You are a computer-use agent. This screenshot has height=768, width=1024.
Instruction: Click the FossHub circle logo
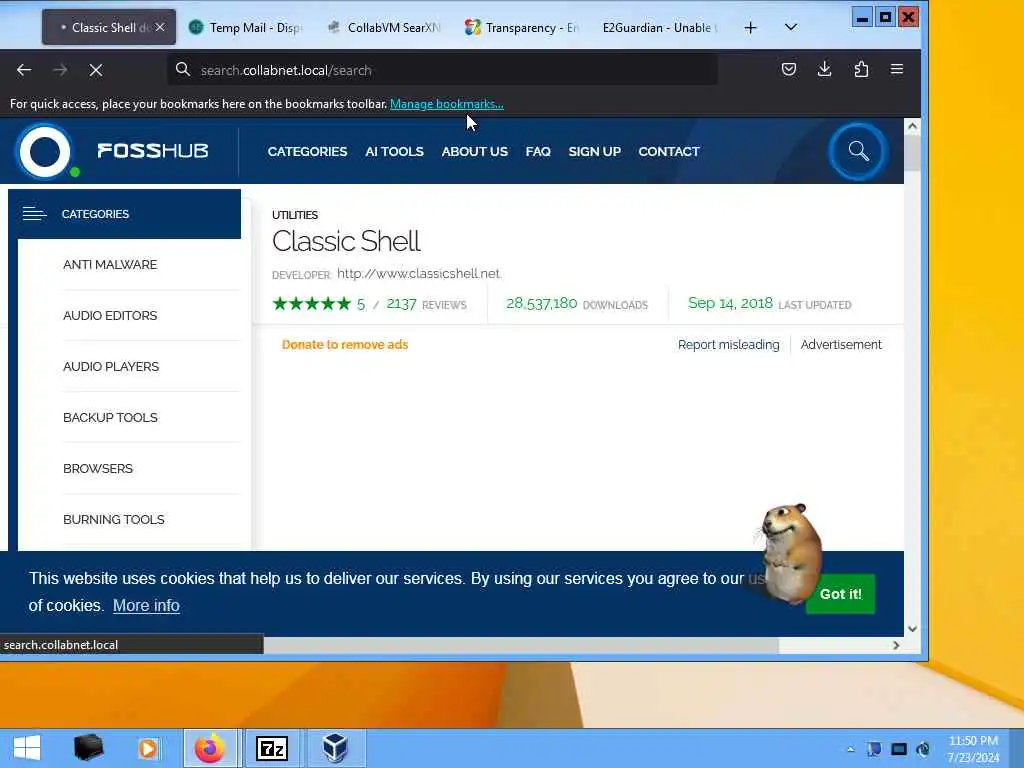coord(45,151)
